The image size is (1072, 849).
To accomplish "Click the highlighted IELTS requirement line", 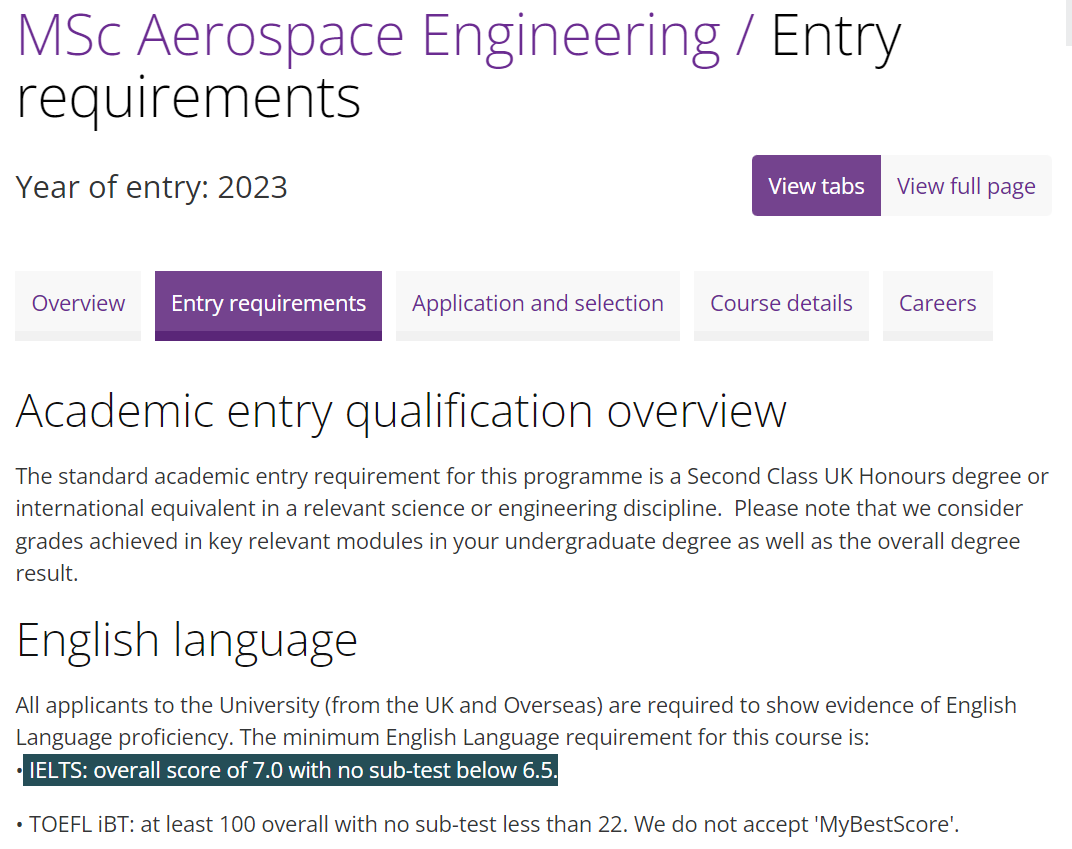I will click(292, 771).
